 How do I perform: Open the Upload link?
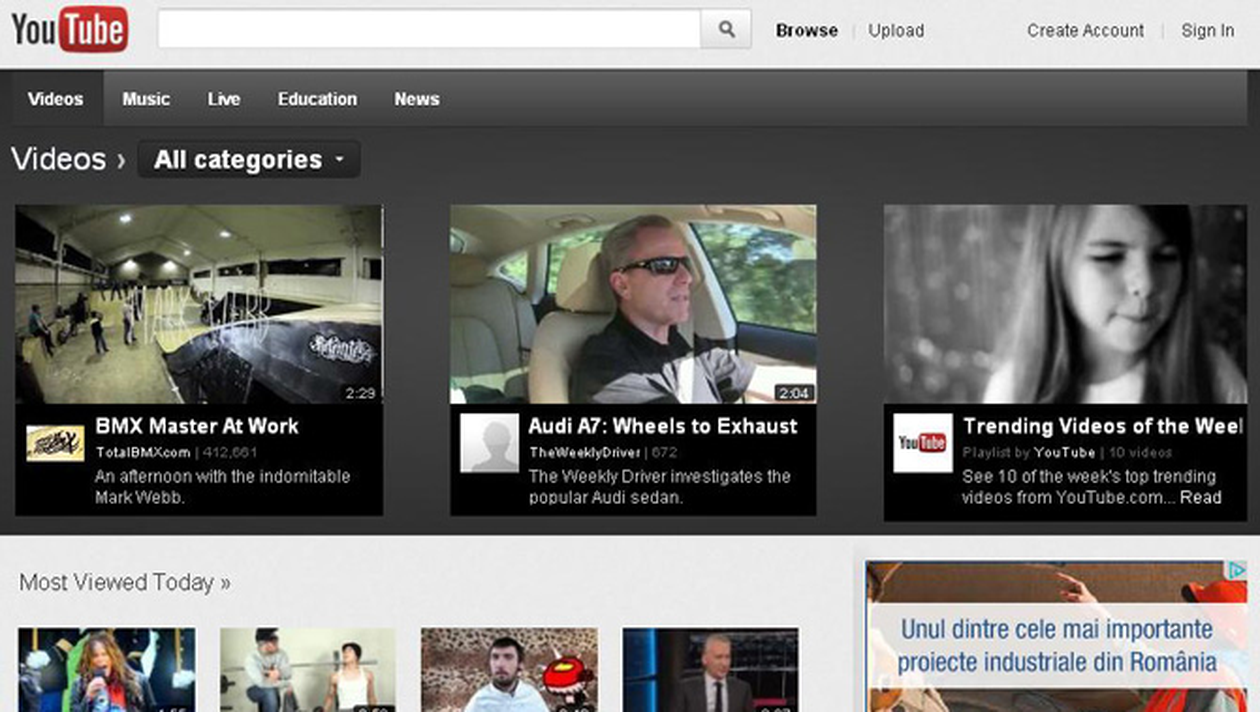point(895,30)
